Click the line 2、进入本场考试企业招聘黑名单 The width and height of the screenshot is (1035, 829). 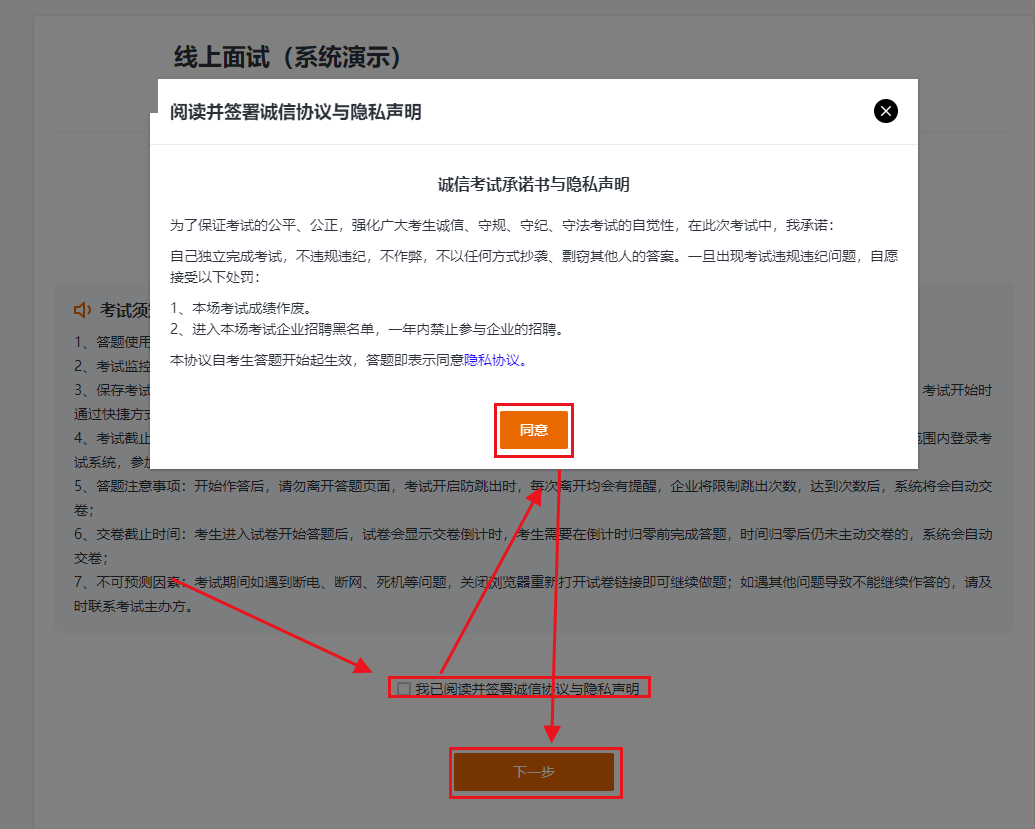tap(367, 329)
